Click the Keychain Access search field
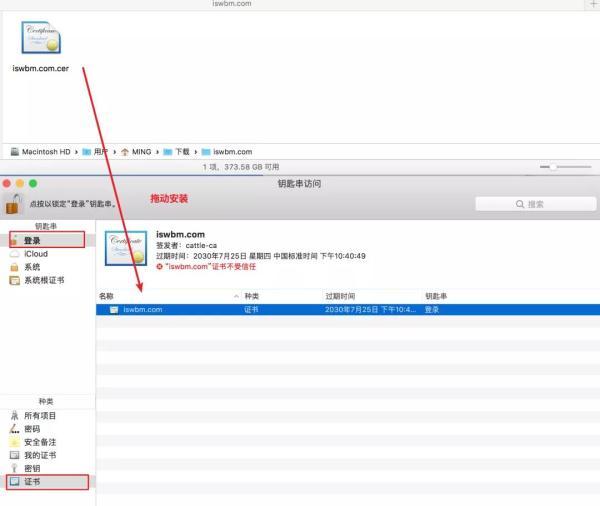Screen dimensions: 600x506 535,204
